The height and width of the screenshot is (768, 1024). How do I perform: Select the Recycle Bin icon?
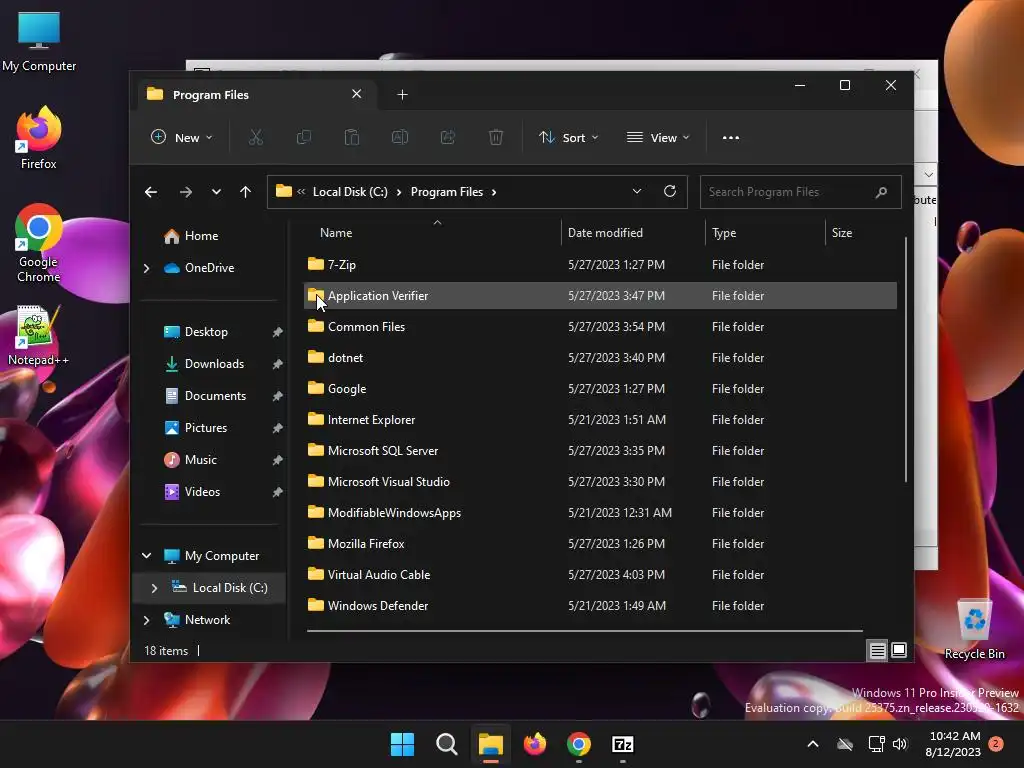[x=974, y=629]
